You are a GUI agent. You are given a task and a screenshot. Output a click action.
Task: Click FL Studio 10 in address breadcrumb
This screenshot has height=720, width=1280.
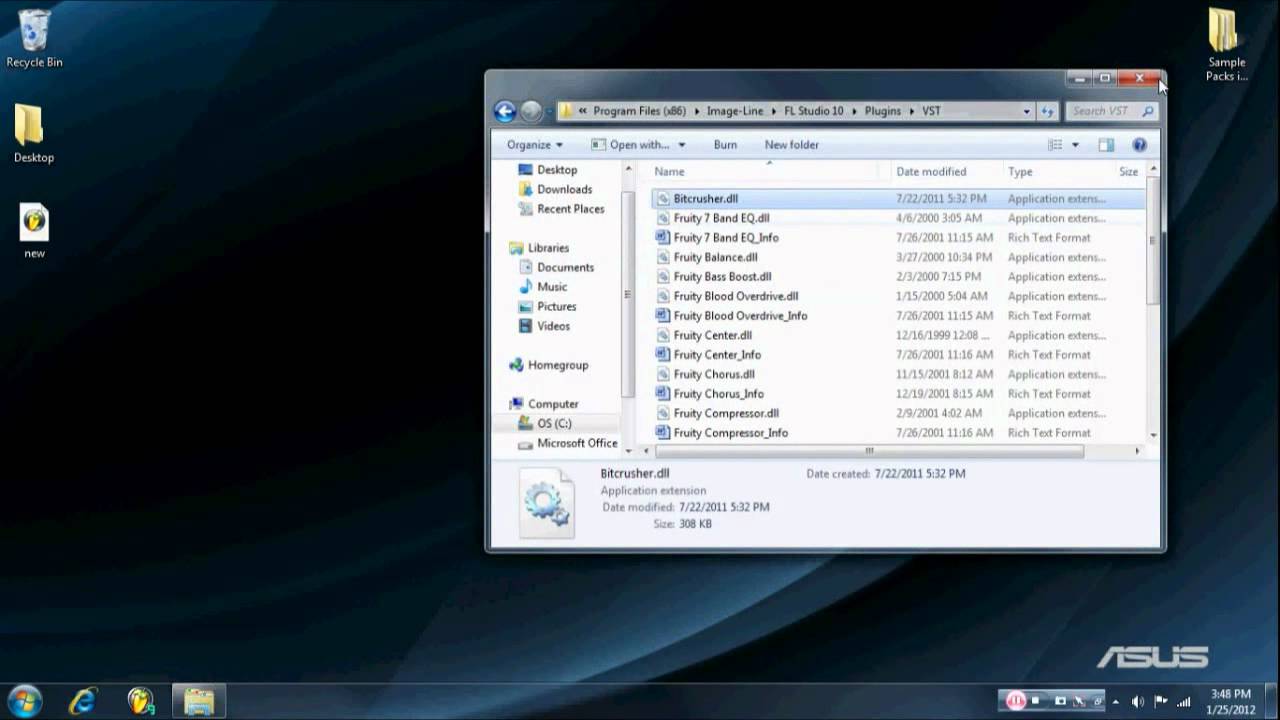pyautogui.click(x=814, y=111)
